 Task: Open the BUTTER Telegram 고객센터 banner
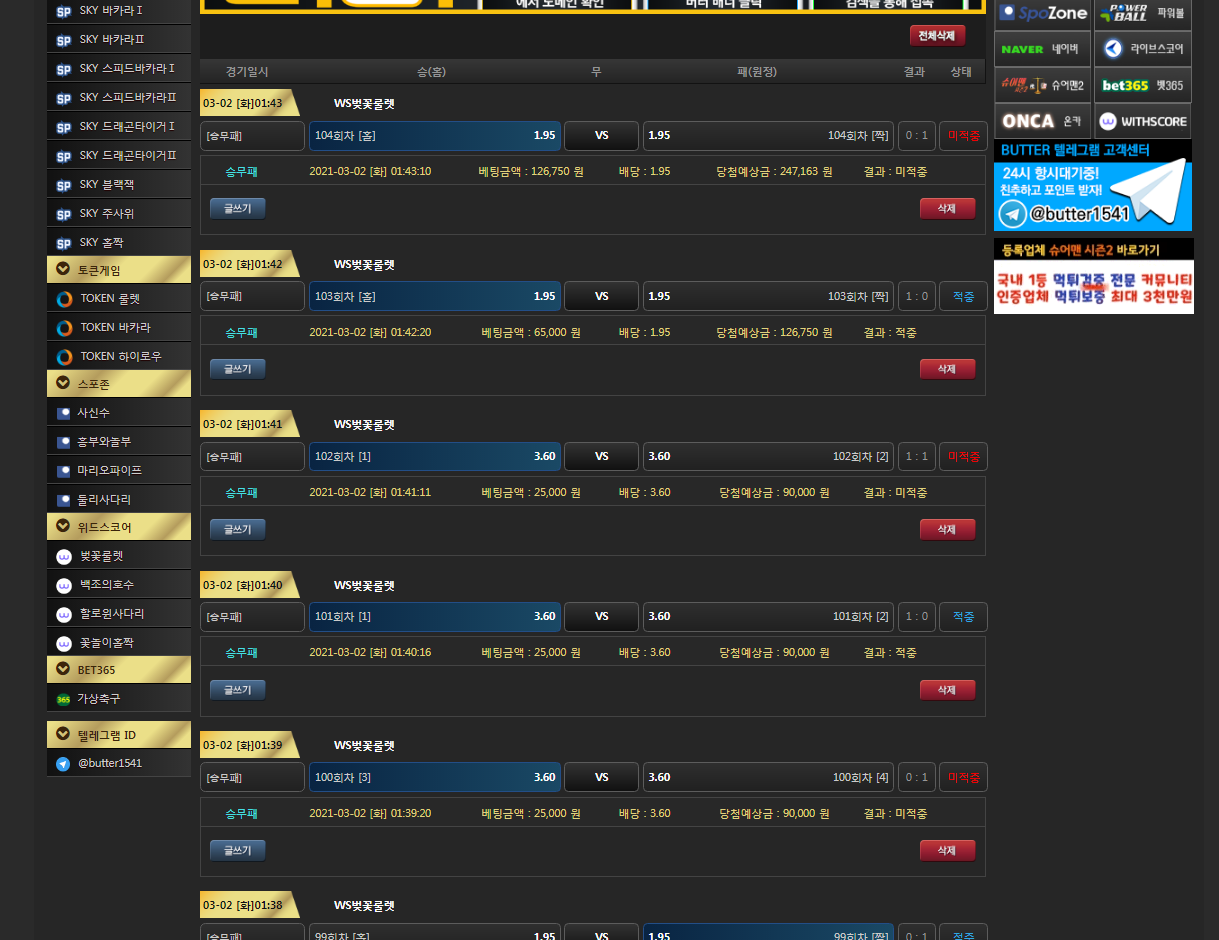[x=1092, y=186]
